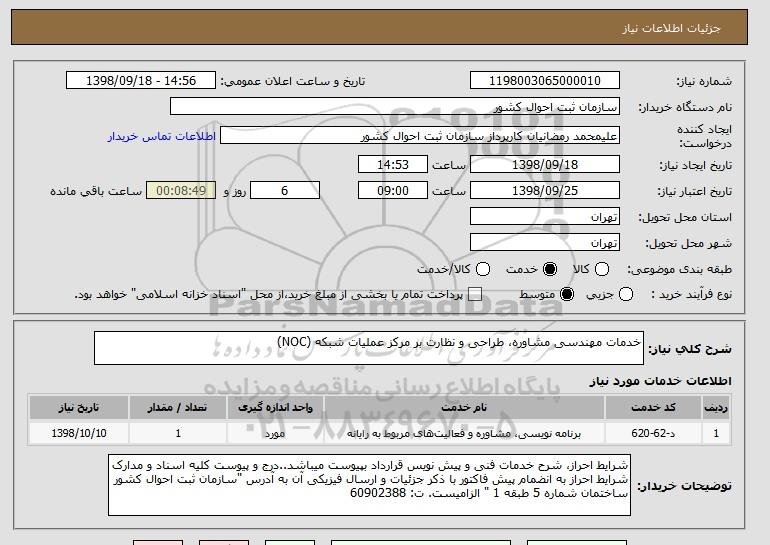
Task: Open the buyer contact info link
Action: (x=162, y=136)
